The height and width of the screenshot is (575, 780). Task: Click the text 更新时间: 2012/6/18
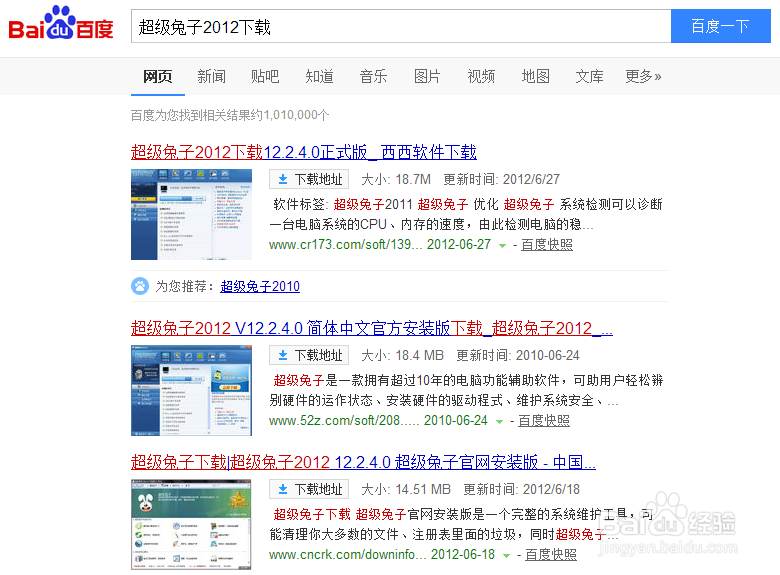(x=522, y=489)
